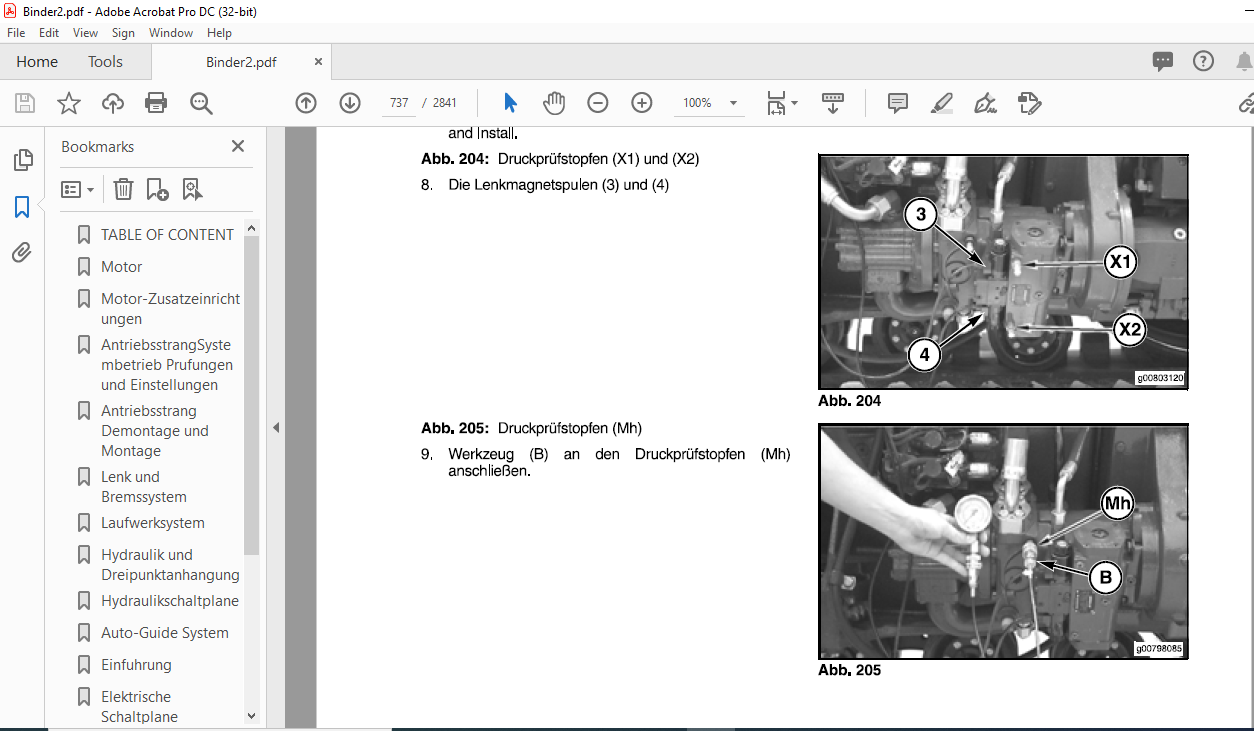Screen dimensions: 1254x731
Task: Click the read mode keyboard-arrow icon
Action: point(833,103)
